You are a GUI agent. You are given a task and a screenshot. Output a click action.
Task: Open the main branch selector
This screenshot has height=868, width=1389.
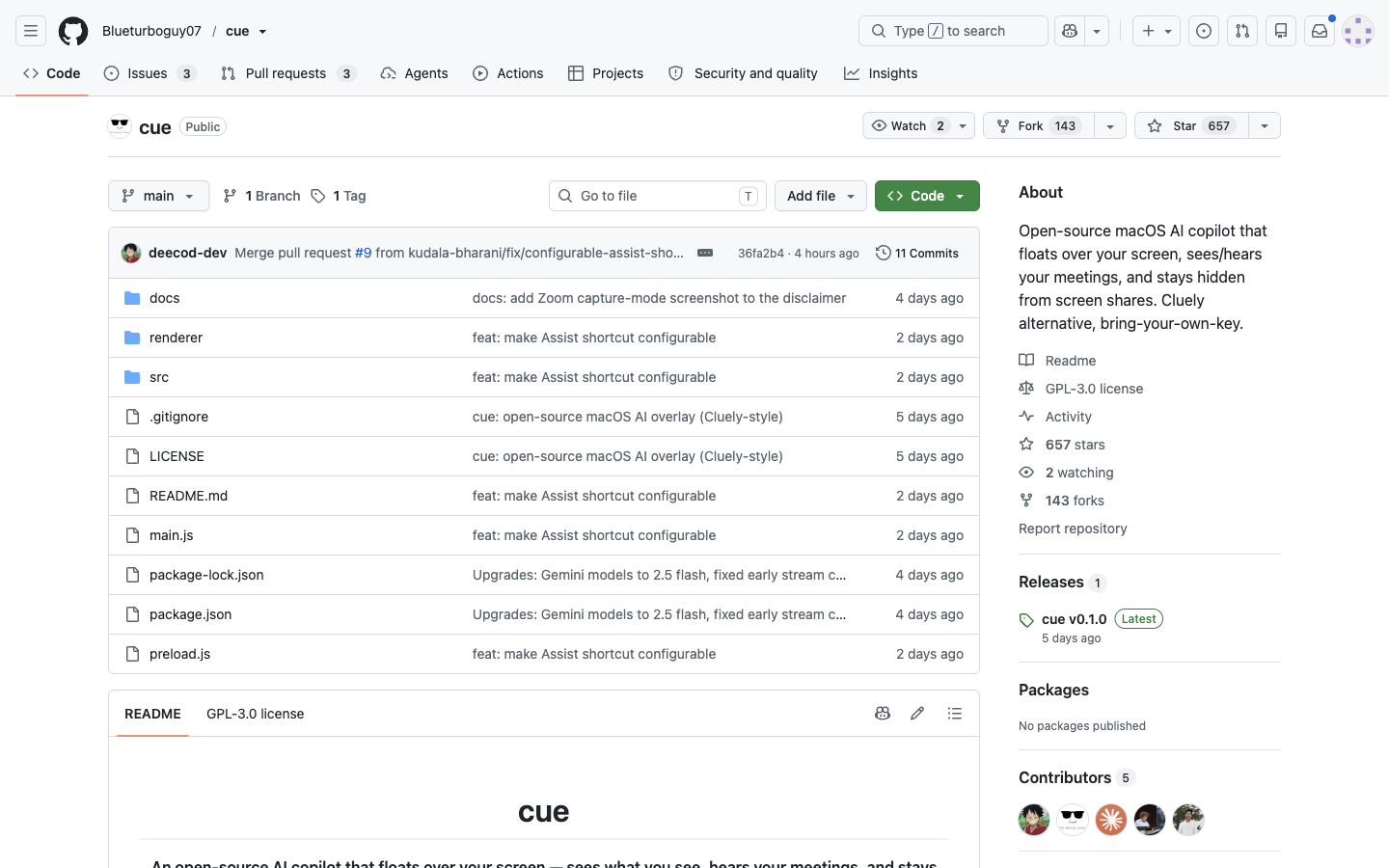click(158, 196)
